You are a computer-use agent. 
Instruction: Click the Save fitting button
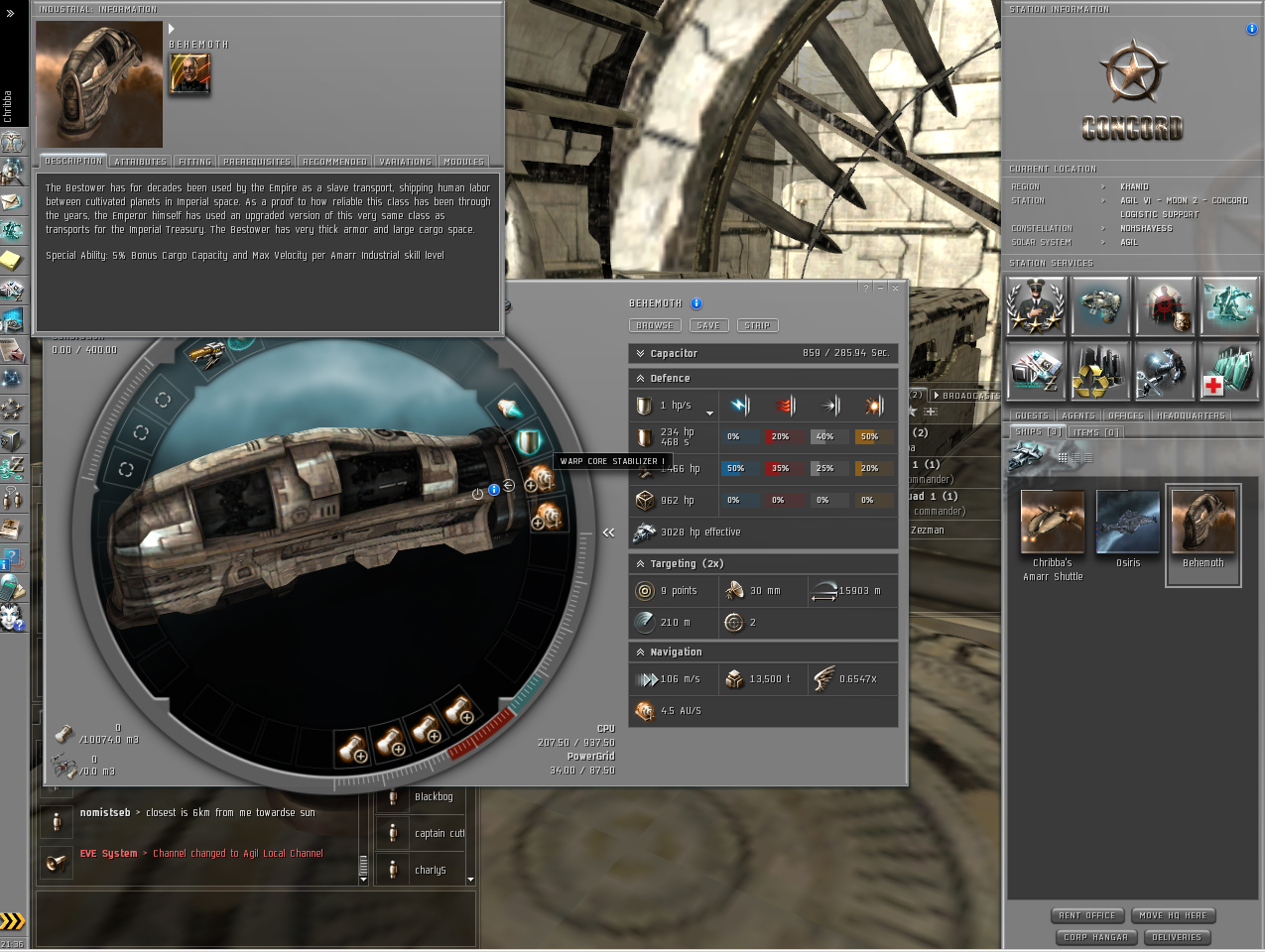coord(708,325)
